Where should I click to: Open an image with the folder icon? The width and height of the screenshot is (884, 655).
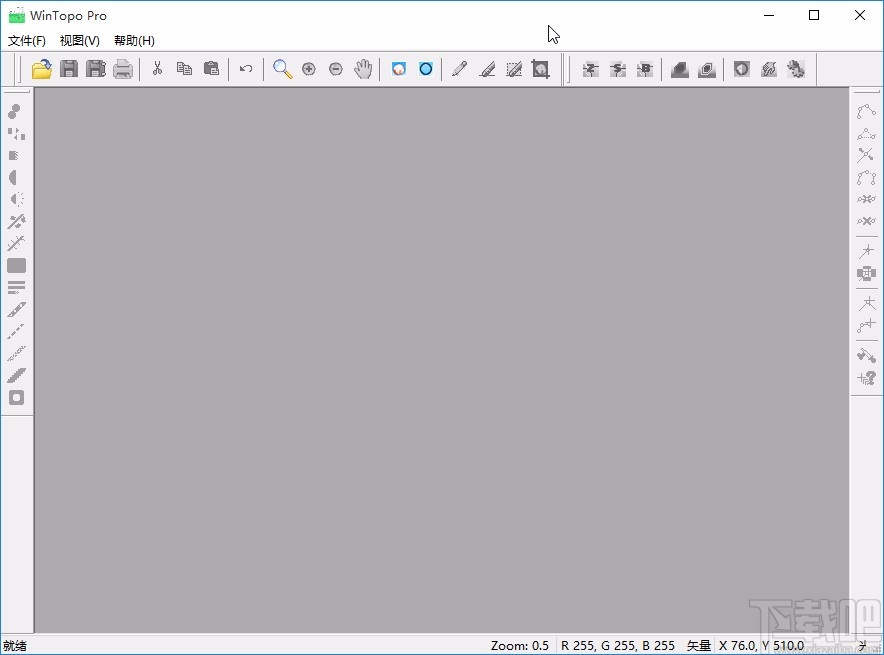(42, 69)
